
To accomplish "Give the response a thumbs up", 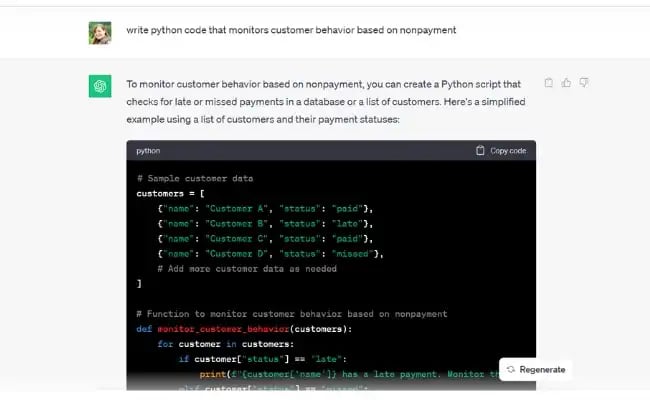I will click(566, 82).
